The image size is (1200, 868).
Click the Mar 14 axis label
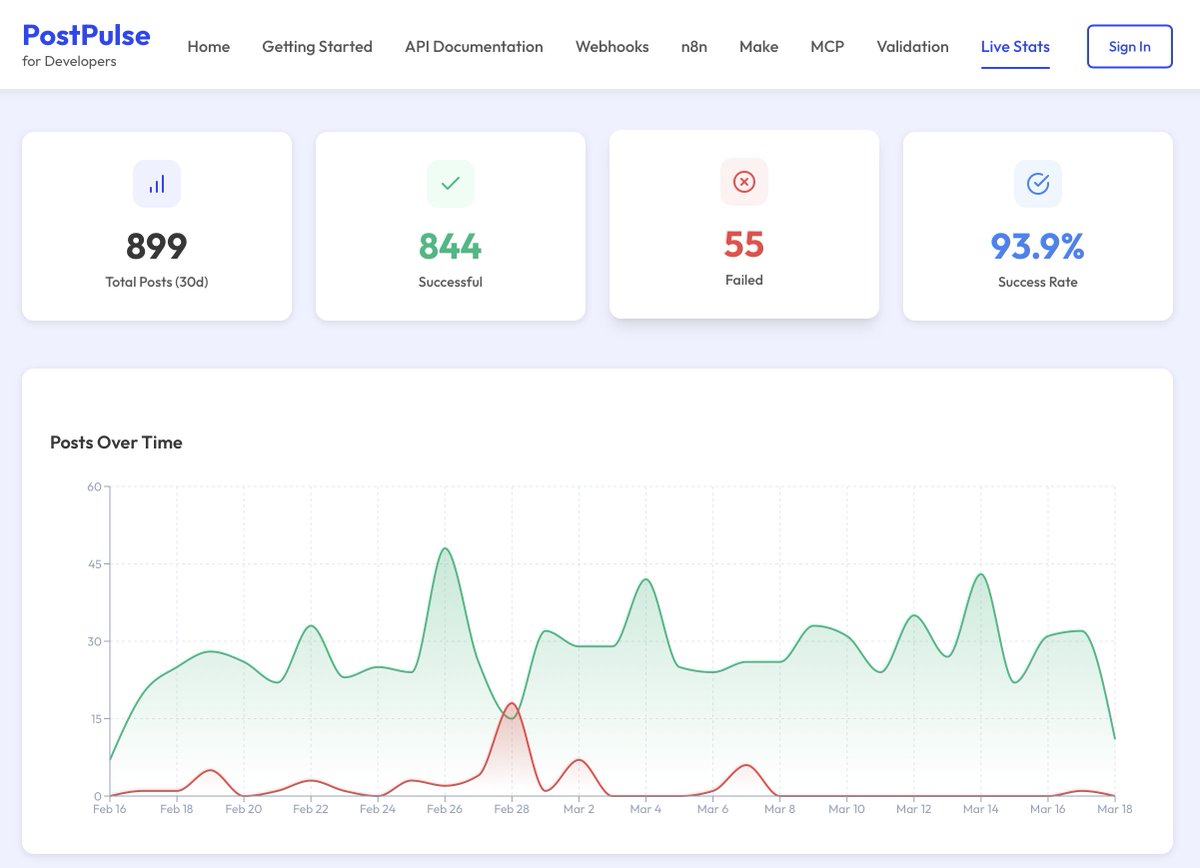[x=981, y=809]
